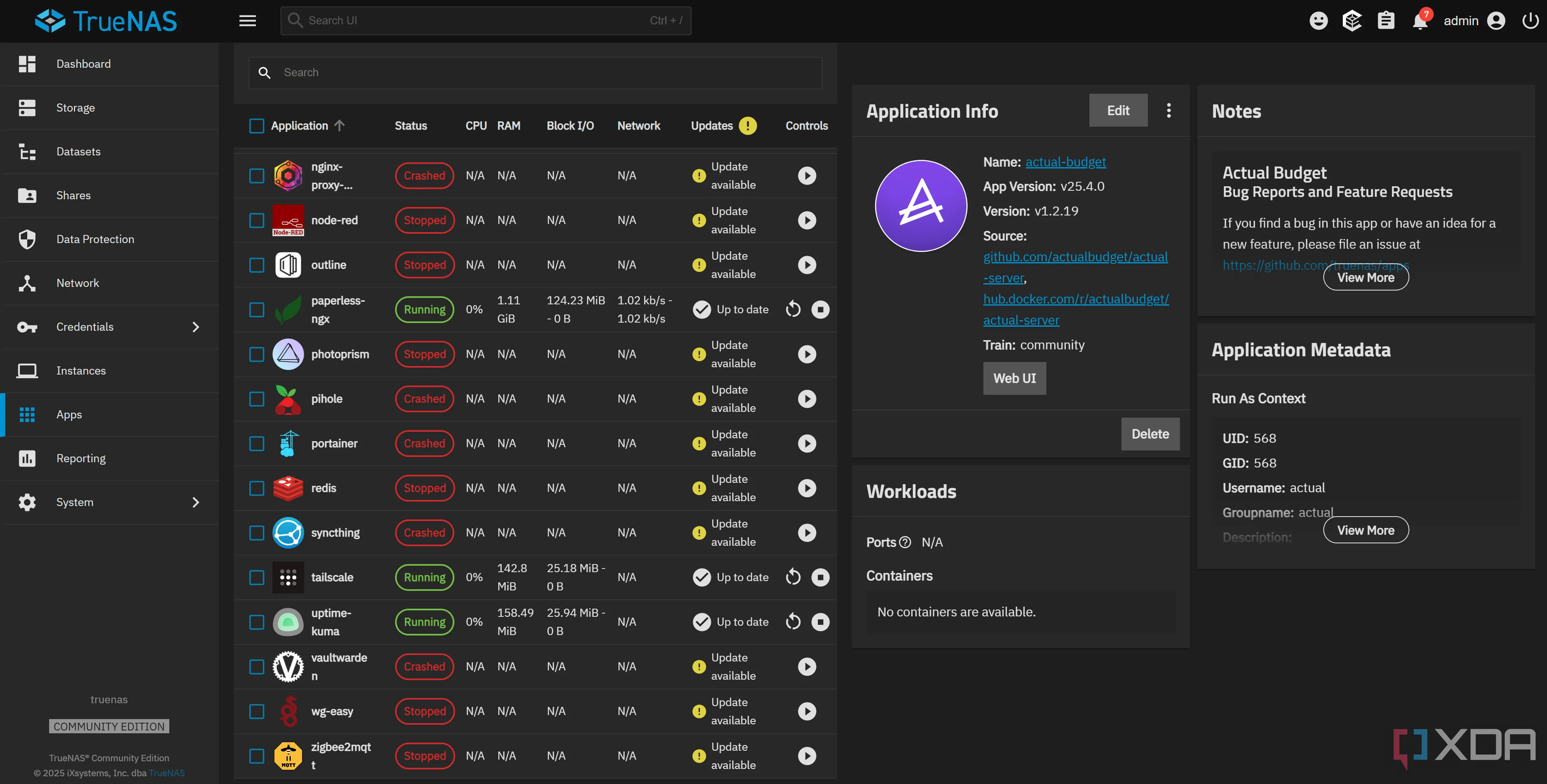Click the power button icon
The width and height of the screenshot is (1547, 784).
(1530, 21)
